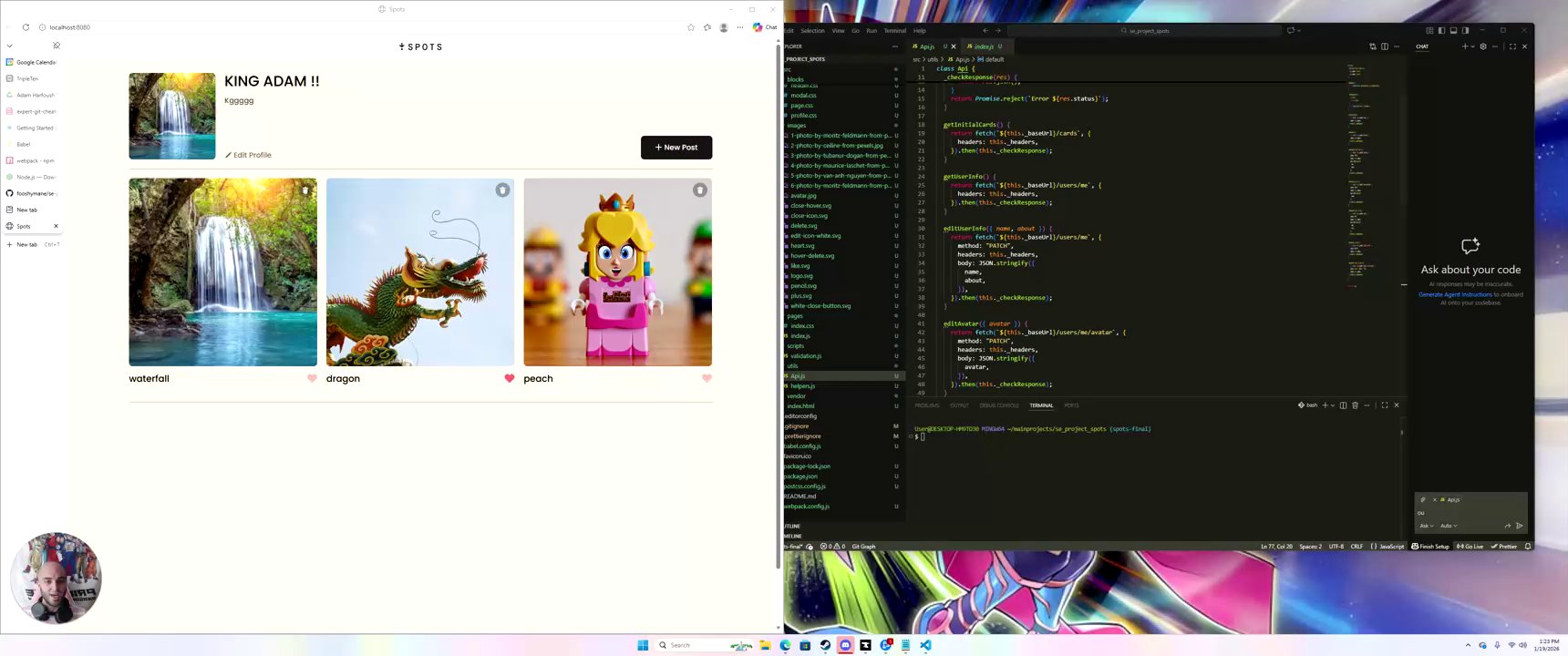Send the chat message
Screen dimensions: 1568x656
[x=1520, y=526]
